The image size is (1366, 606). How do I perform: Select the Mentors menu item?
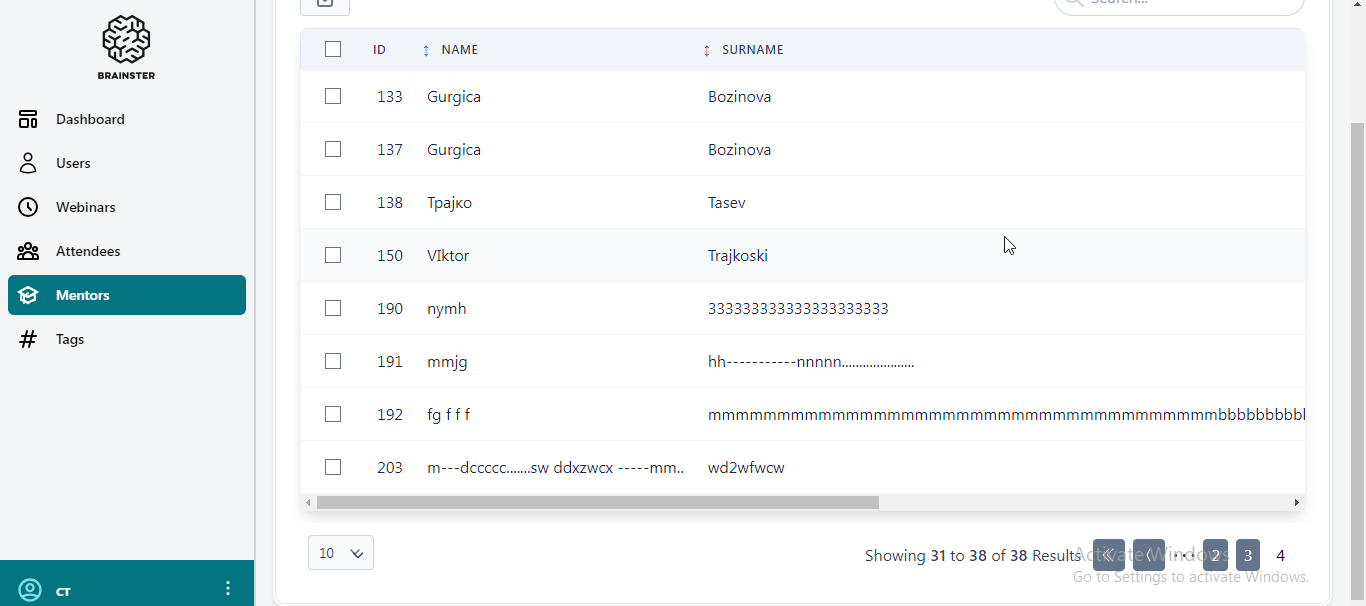(127, 295)
